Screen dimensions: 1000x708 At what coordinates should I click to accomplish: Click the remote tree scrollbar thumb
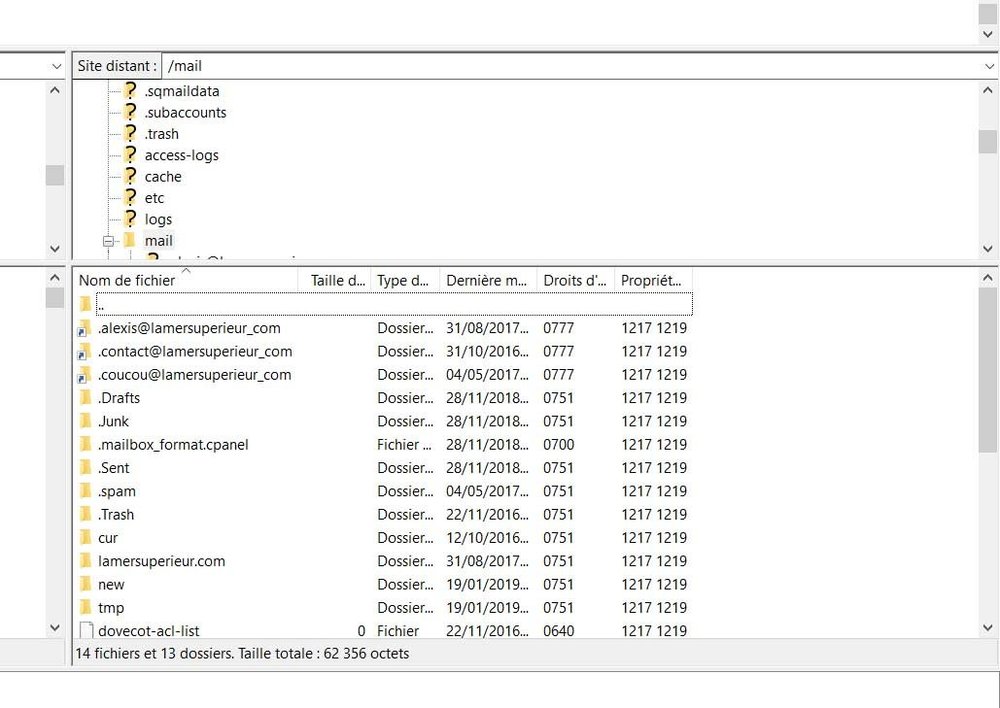pos(988,142)
